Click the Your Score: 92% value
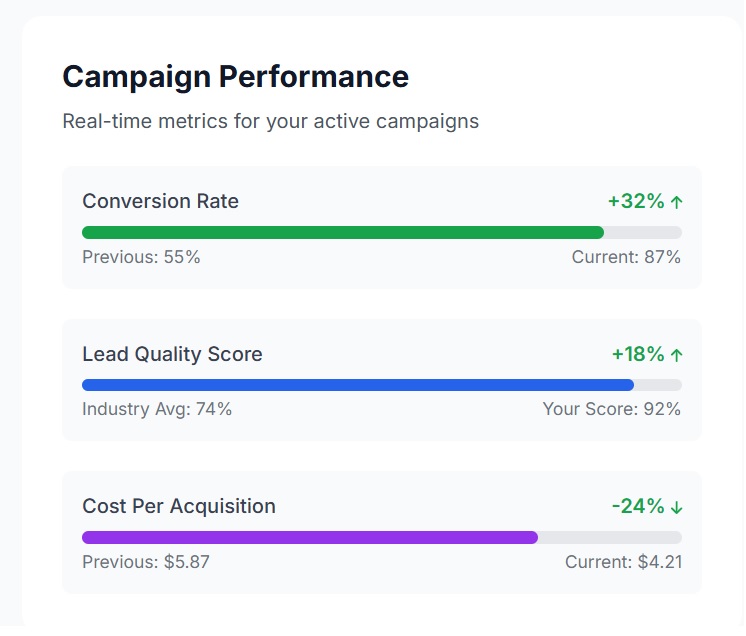The image size is (746, 636). 611,409
